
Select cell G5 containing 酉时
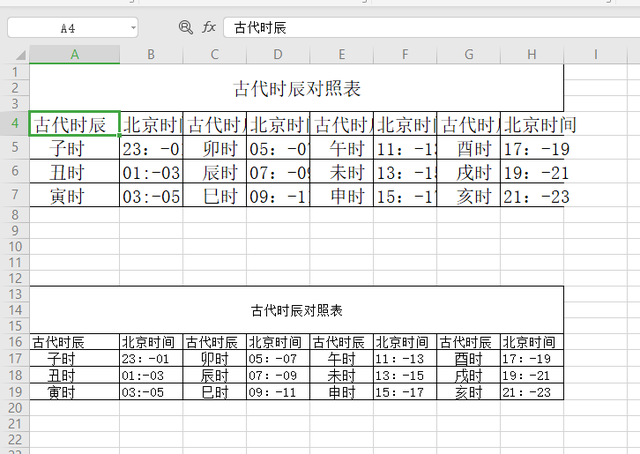[469, 147]
